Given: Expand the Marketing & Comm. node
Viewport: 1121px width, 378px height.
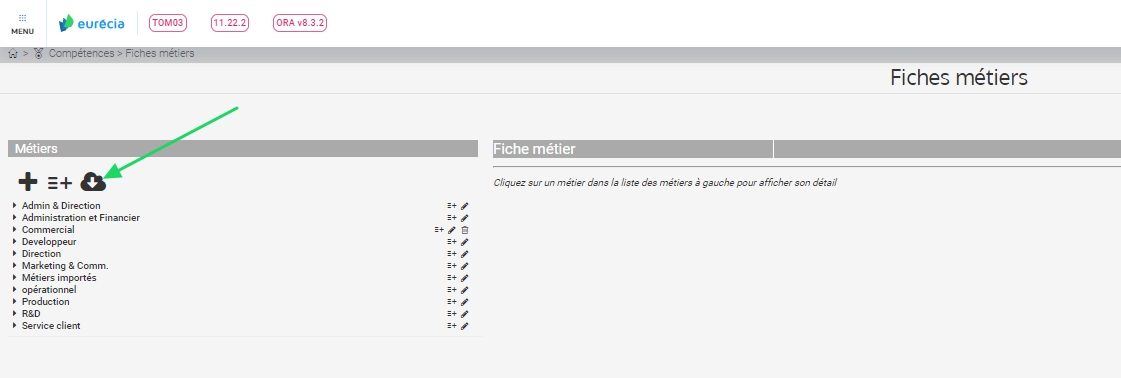Looking at the screenshot, I should pyautogui.click(x=14, y=266).
